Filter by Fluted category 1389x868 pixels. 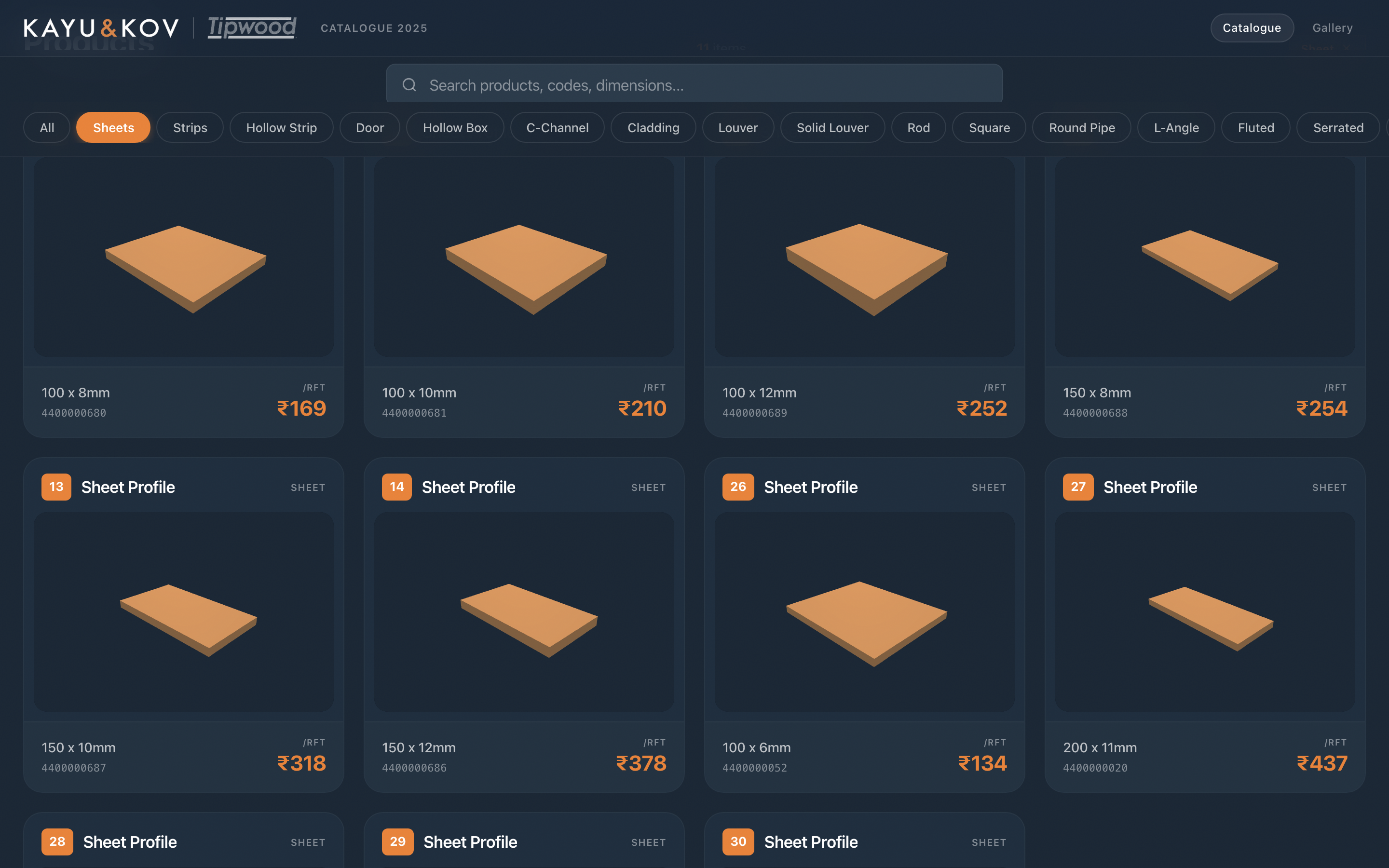coord(1256,127)
